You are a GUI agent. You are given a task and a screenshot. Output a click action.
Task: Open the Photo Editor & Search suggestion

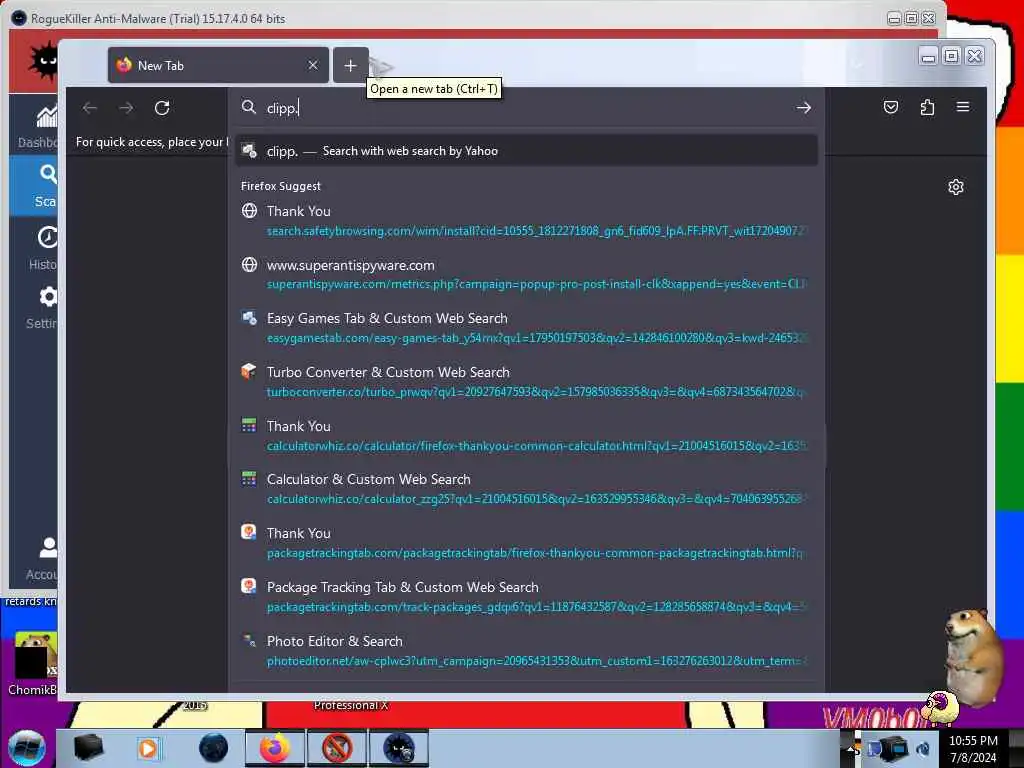coord(526,650)
